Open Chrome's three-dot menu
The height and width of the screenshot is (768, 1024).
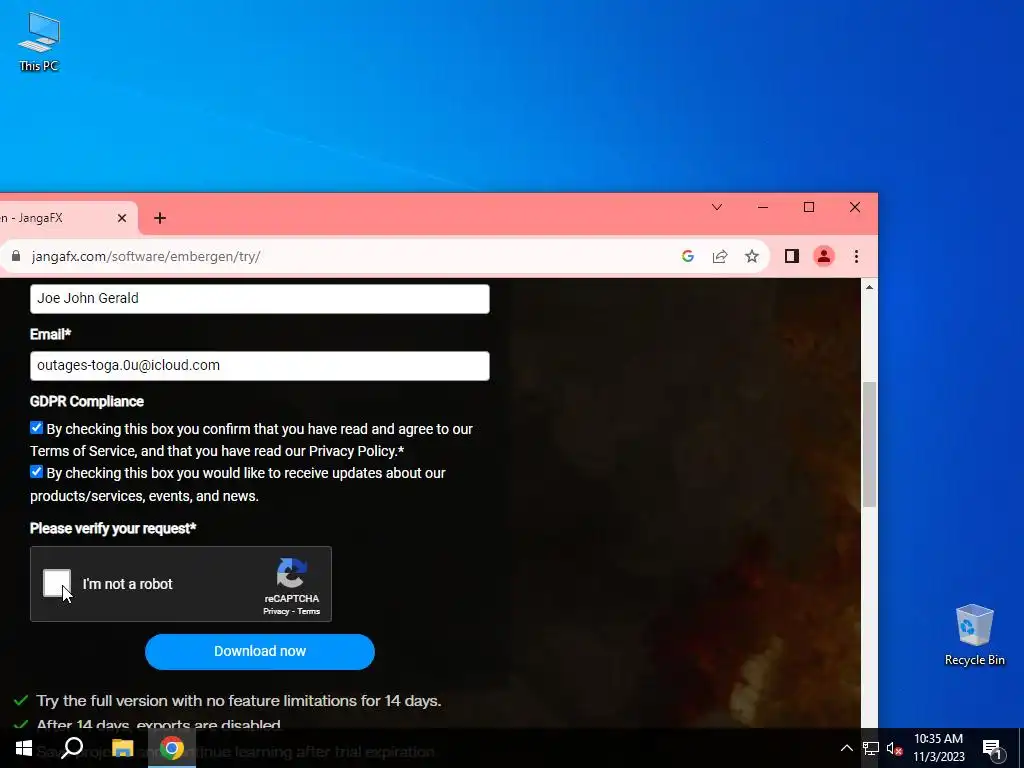pyautogui.click(x=856, y=257)
